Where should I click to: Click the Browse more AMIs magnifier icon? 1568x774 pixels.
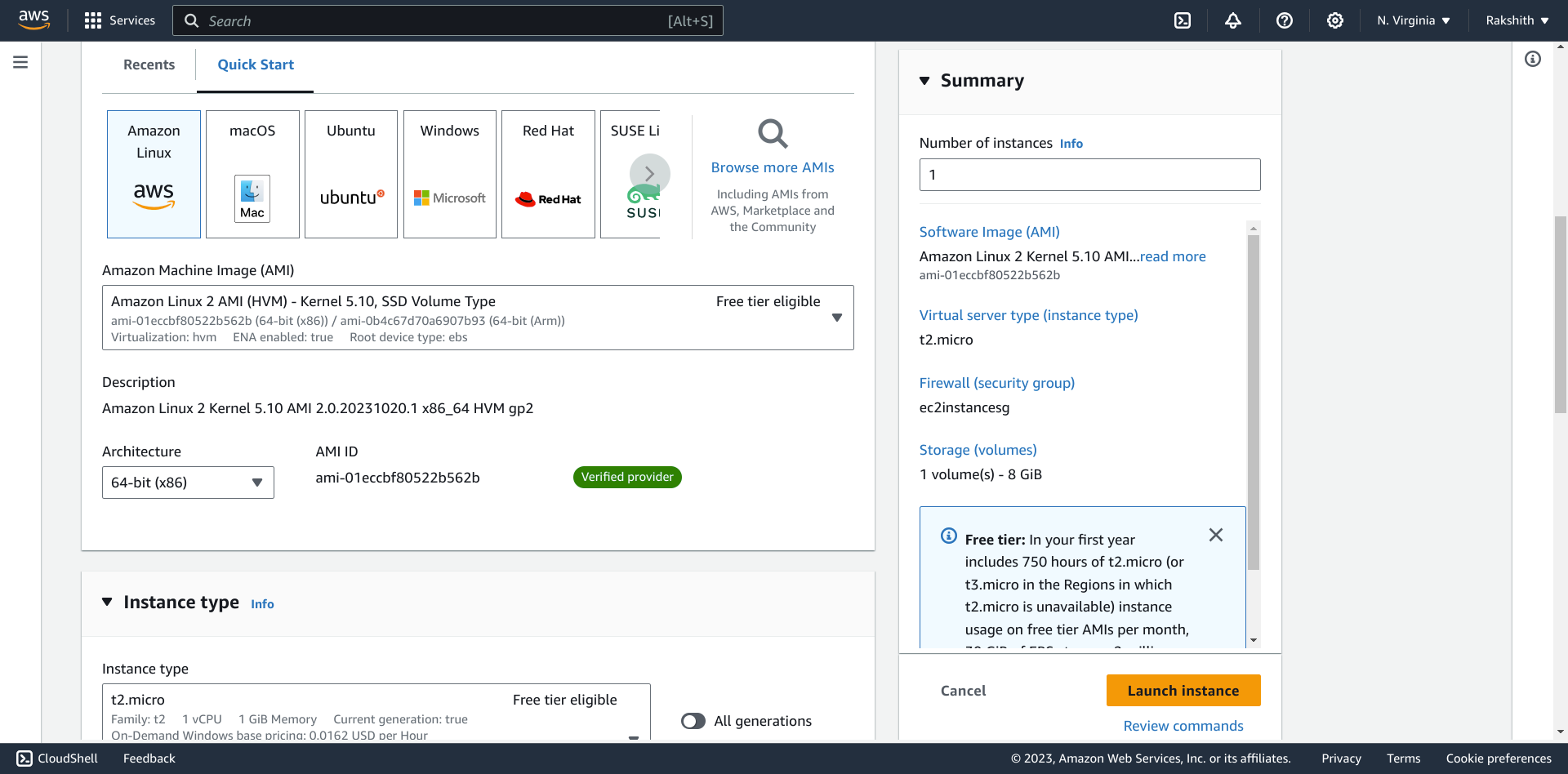[772, 134]
